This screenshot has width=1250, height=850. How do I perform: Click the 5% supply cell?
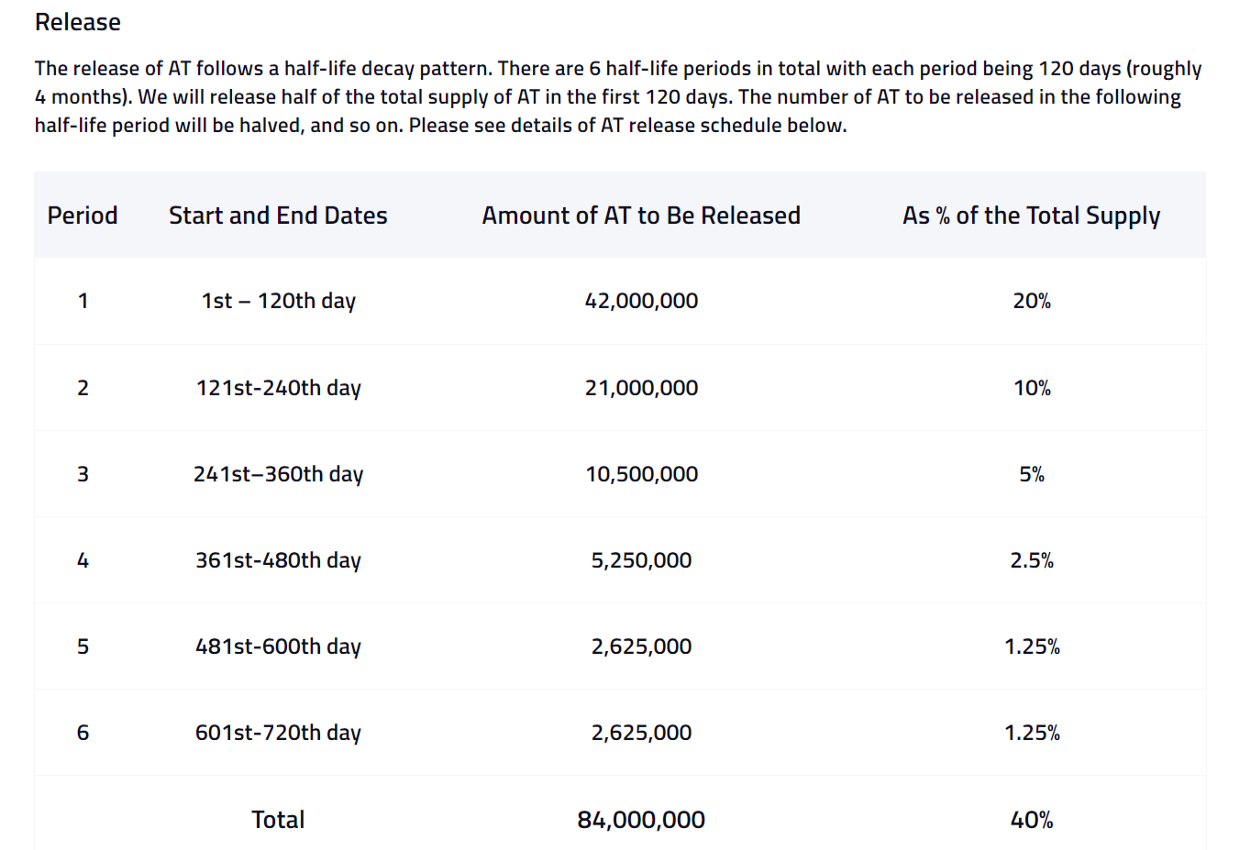point(1031,473)
